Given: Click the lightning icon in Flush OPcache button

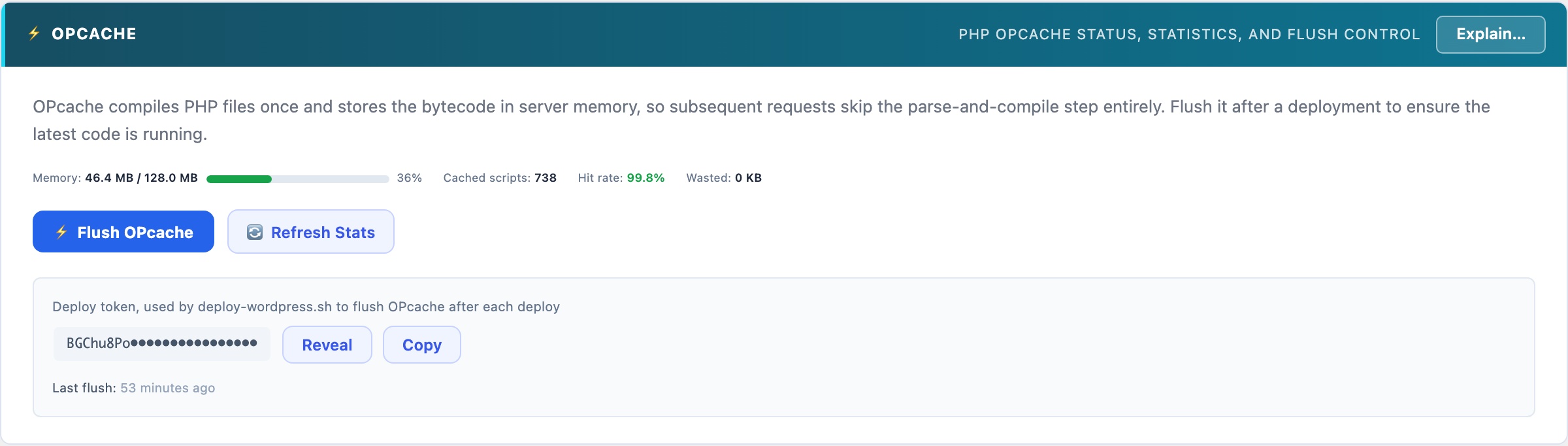Looking at the screenshot, I should click(x=61, y=232).
